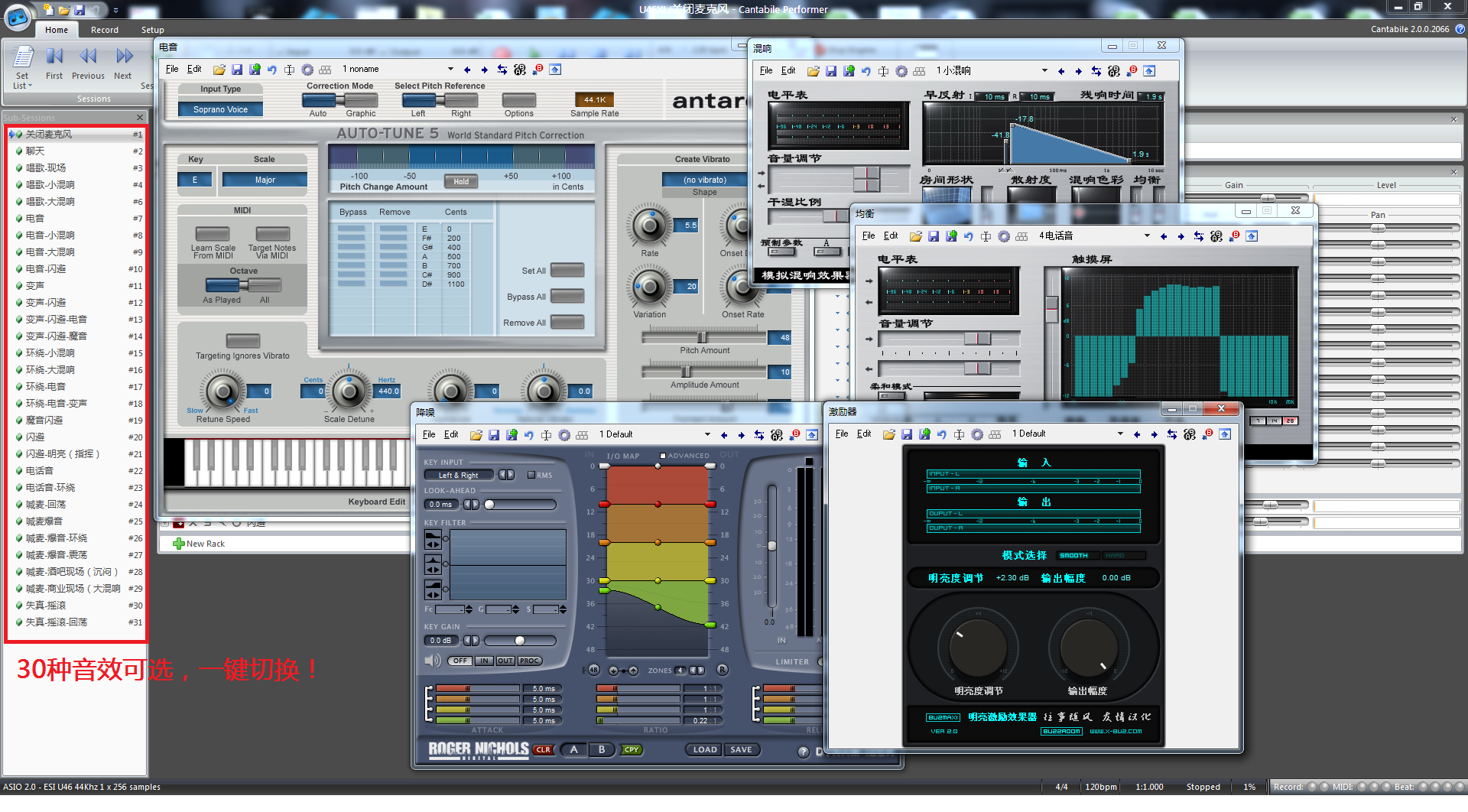The width and height of the screenshot is (1468, 812).
Task: Open the Home ribbon tab
Action: pyautogui.click(x=56, y=30)
